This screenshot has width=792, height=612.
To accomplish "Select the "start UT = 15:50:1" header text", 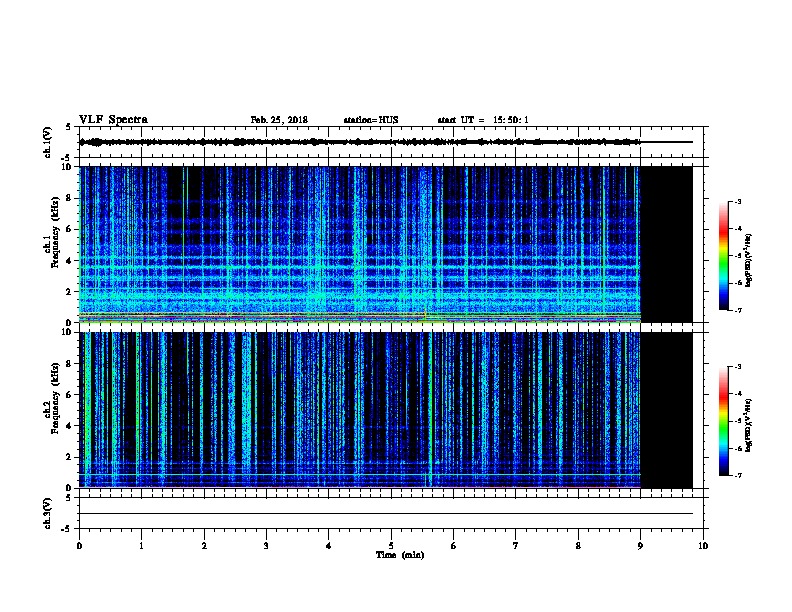I will tap(483, 120).
